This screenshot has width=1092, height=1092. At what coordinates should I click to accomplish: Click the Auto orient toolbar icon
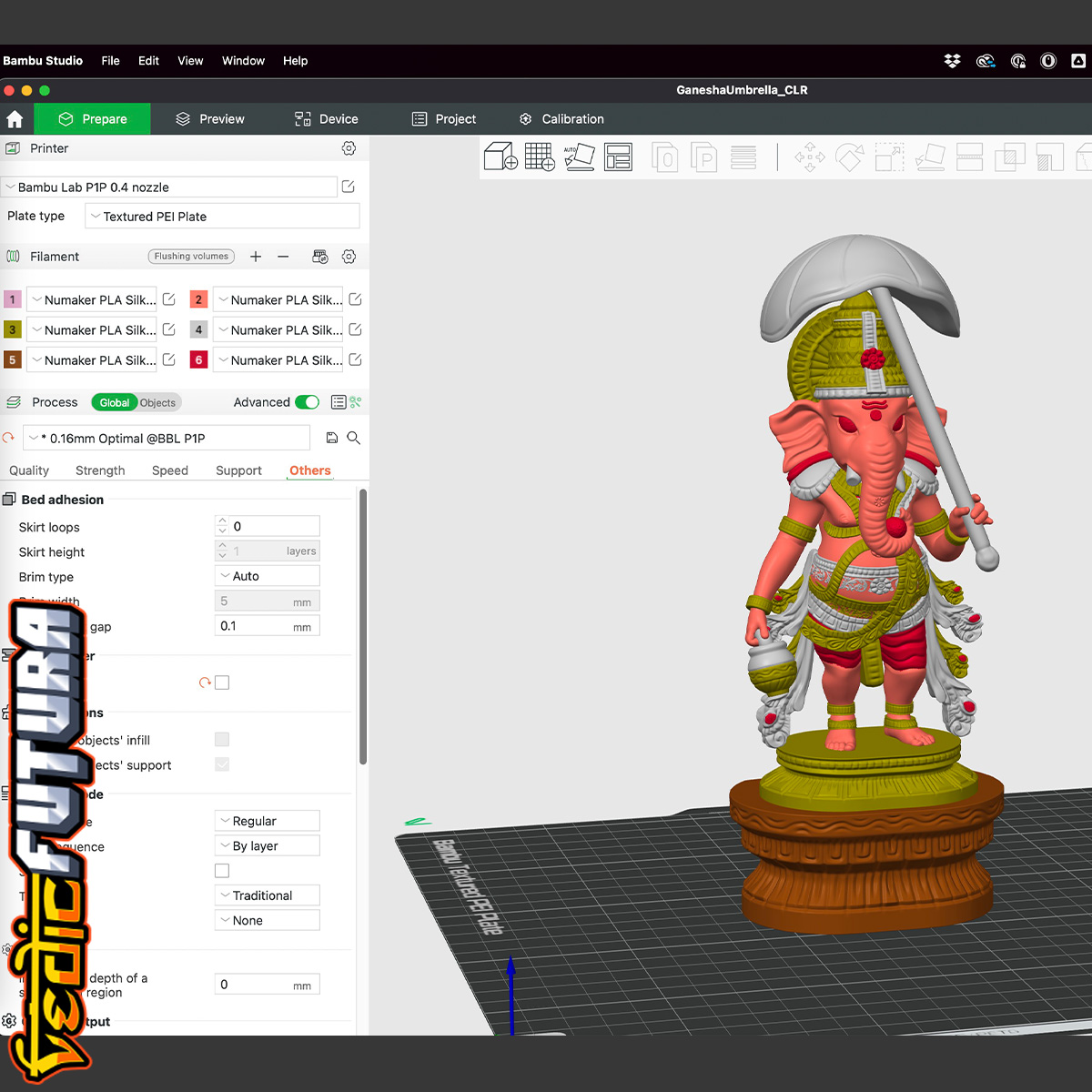coord(579,157)
